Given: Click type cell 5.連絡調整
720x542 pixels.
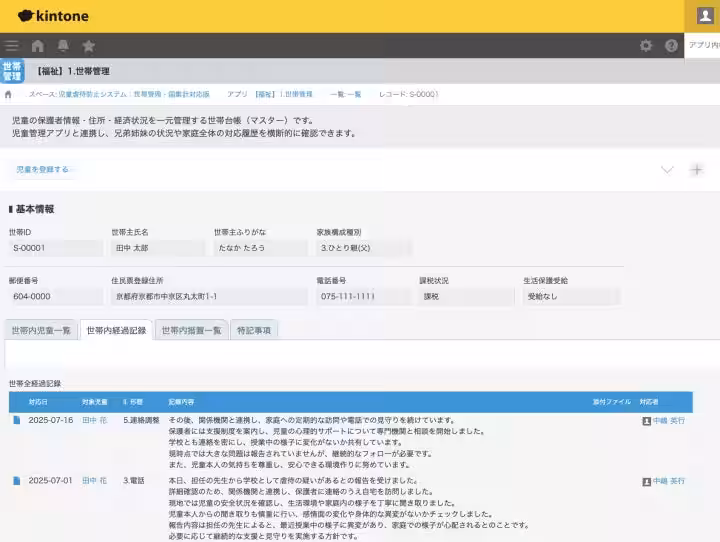Looking at the screenshot, I should point(141,420).
